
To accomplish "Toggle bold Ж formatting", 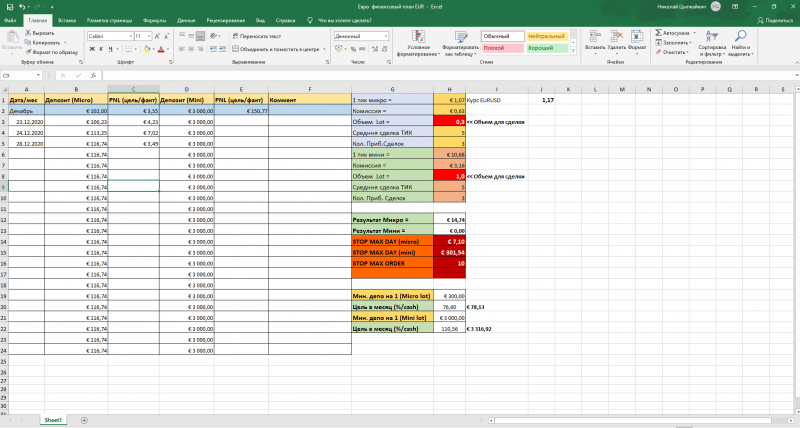I will pos(92,49).
